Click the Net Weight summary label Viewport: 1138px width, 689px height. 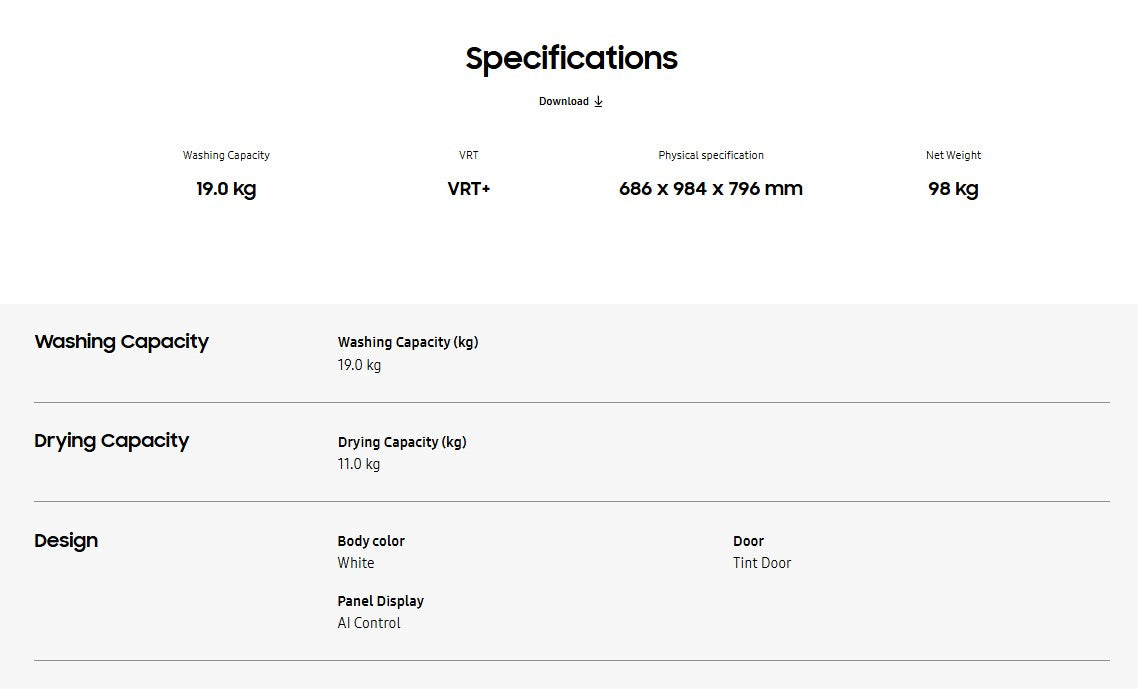[953, 155]
